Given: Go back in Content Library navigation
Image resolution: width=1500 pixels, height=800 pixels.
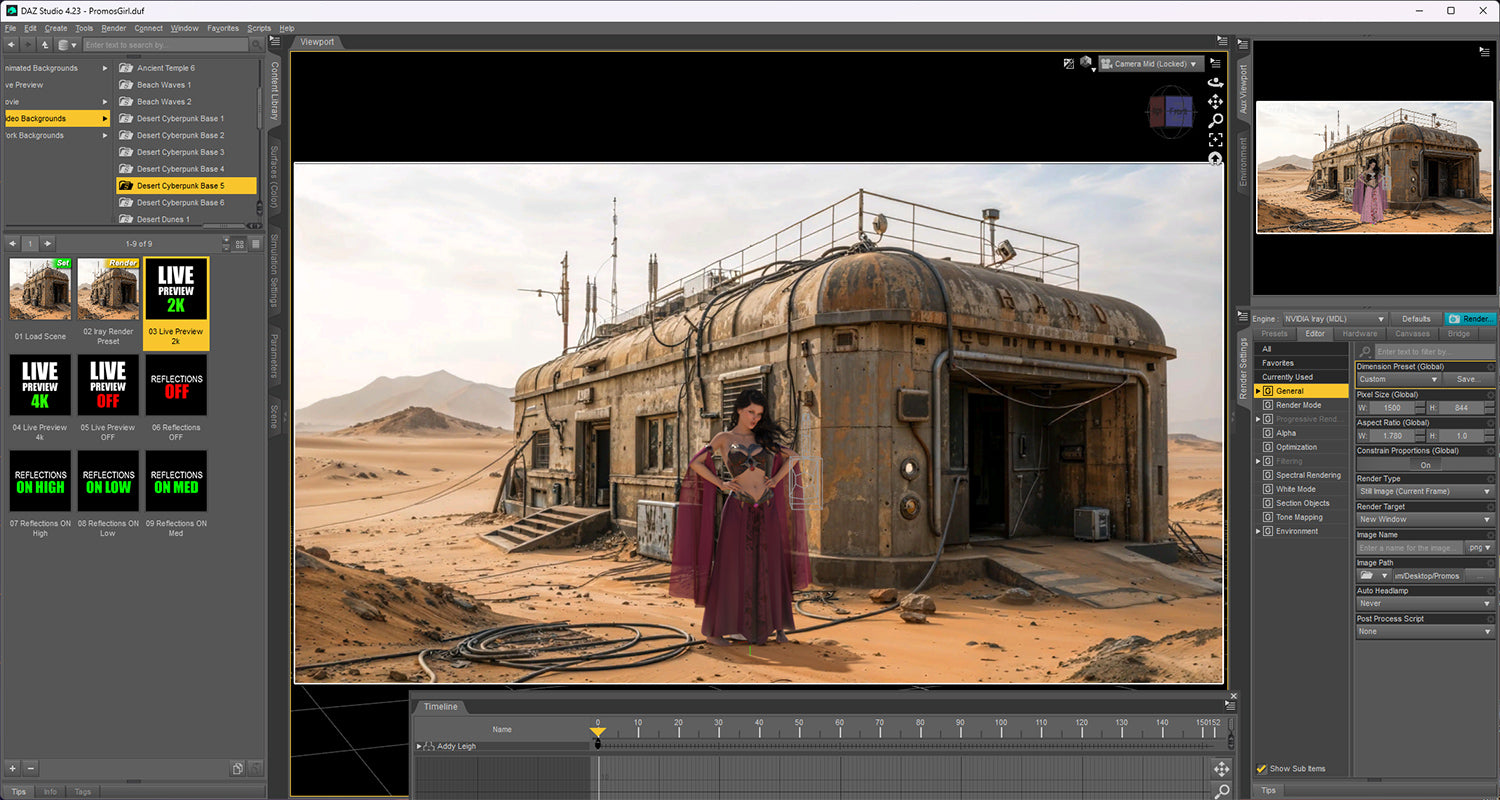Looking at the screenshot, I should point(11,45).
